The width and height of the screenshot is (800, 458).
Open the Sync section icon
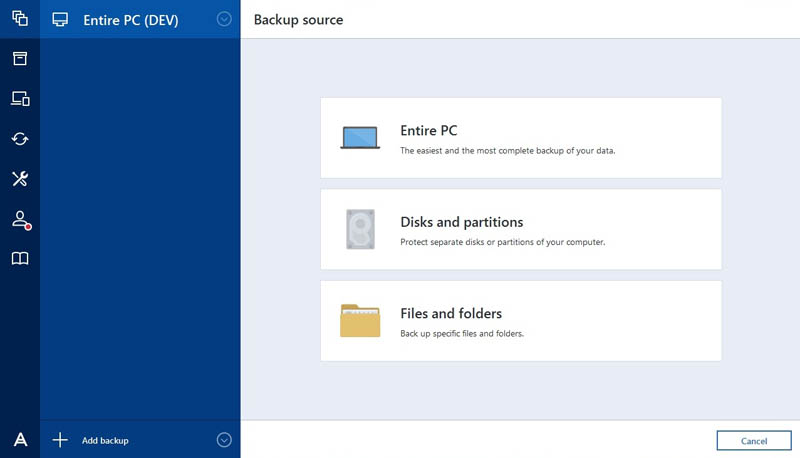tap(20, 139)
